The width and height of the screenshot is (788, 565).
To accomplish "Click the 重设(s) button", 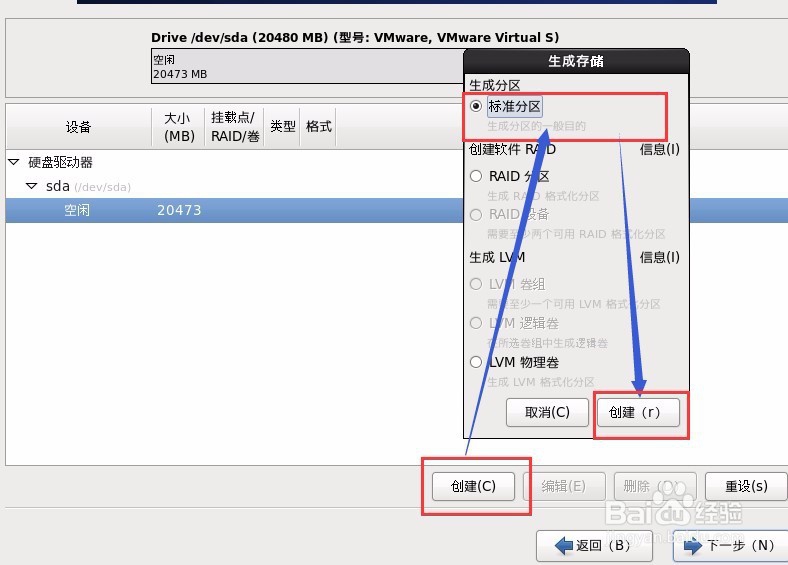I will pos(746,486).
